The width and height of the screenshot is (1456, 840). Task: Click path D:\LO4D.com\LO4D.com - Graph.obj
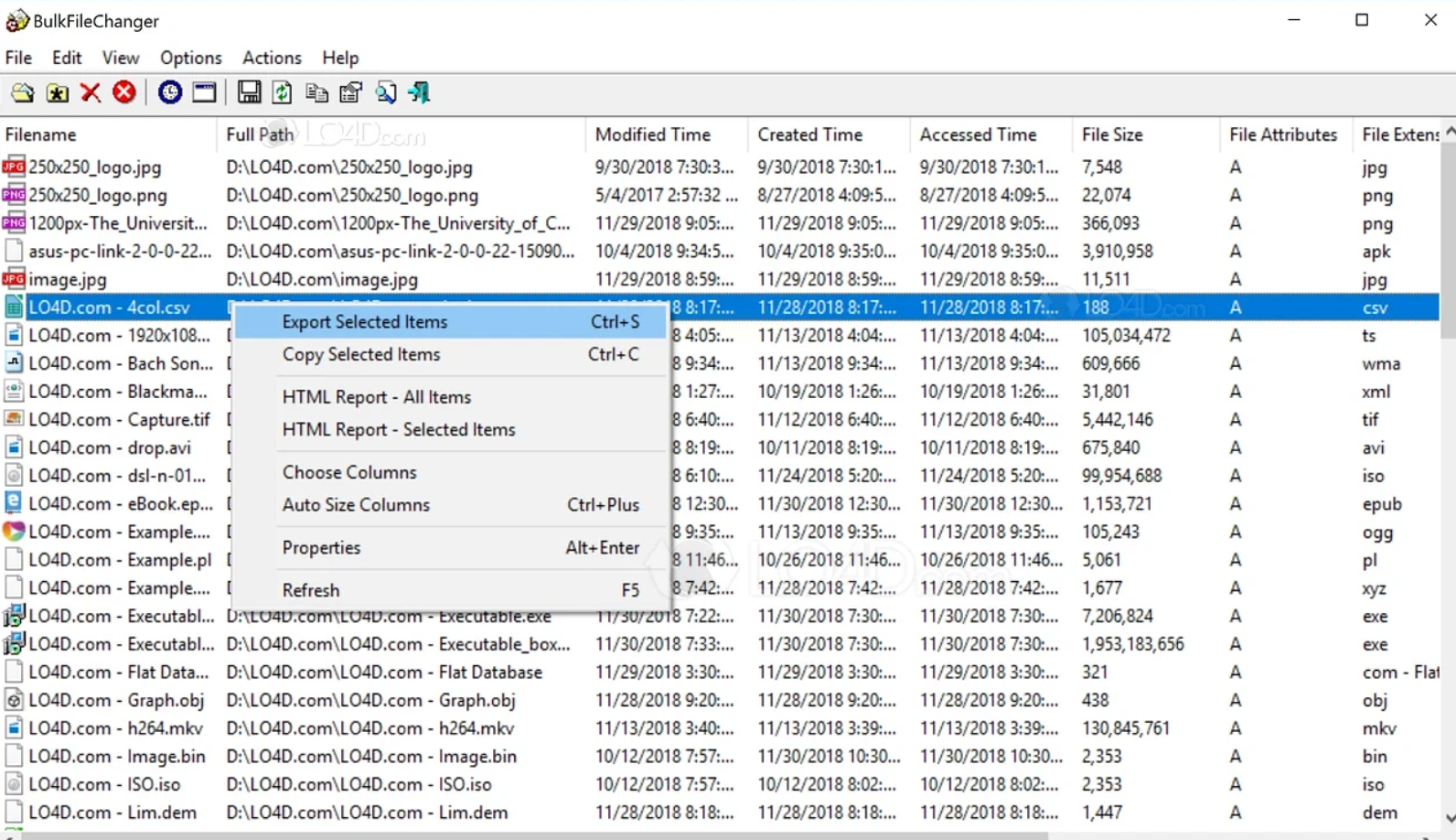pyautogui.click(x=371, y=701)
